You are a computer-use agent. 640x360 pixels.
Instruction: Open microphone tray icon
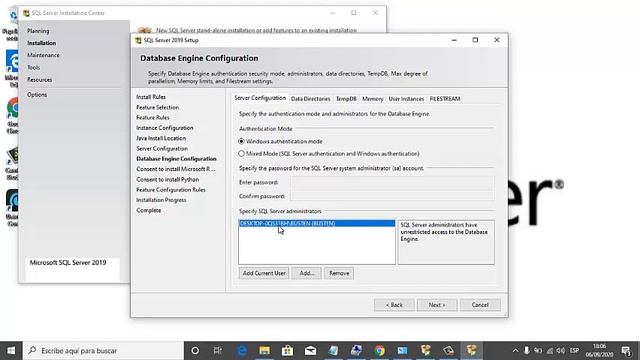[527, 351]
